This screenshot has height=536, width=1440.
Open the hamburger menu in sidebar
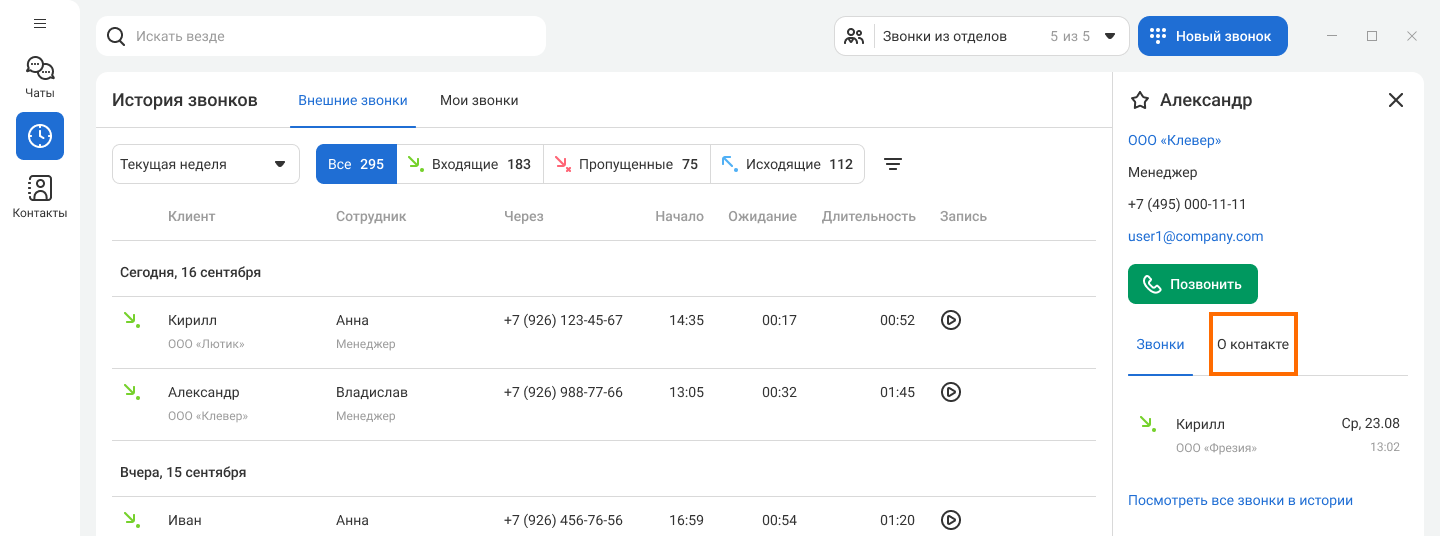click(x=40, y=23)
